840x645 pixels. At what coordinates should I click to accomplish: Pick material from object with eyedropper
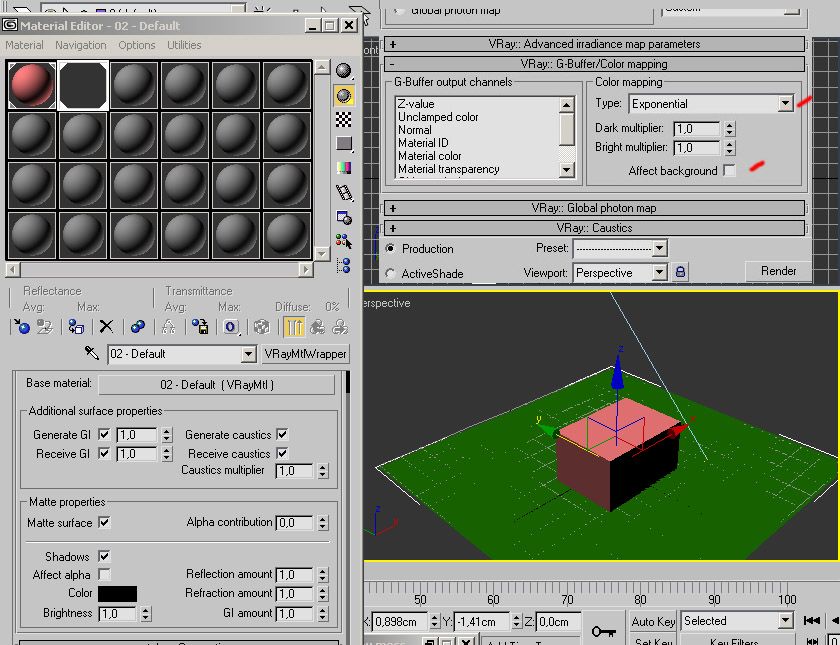(x=92, y=353)
